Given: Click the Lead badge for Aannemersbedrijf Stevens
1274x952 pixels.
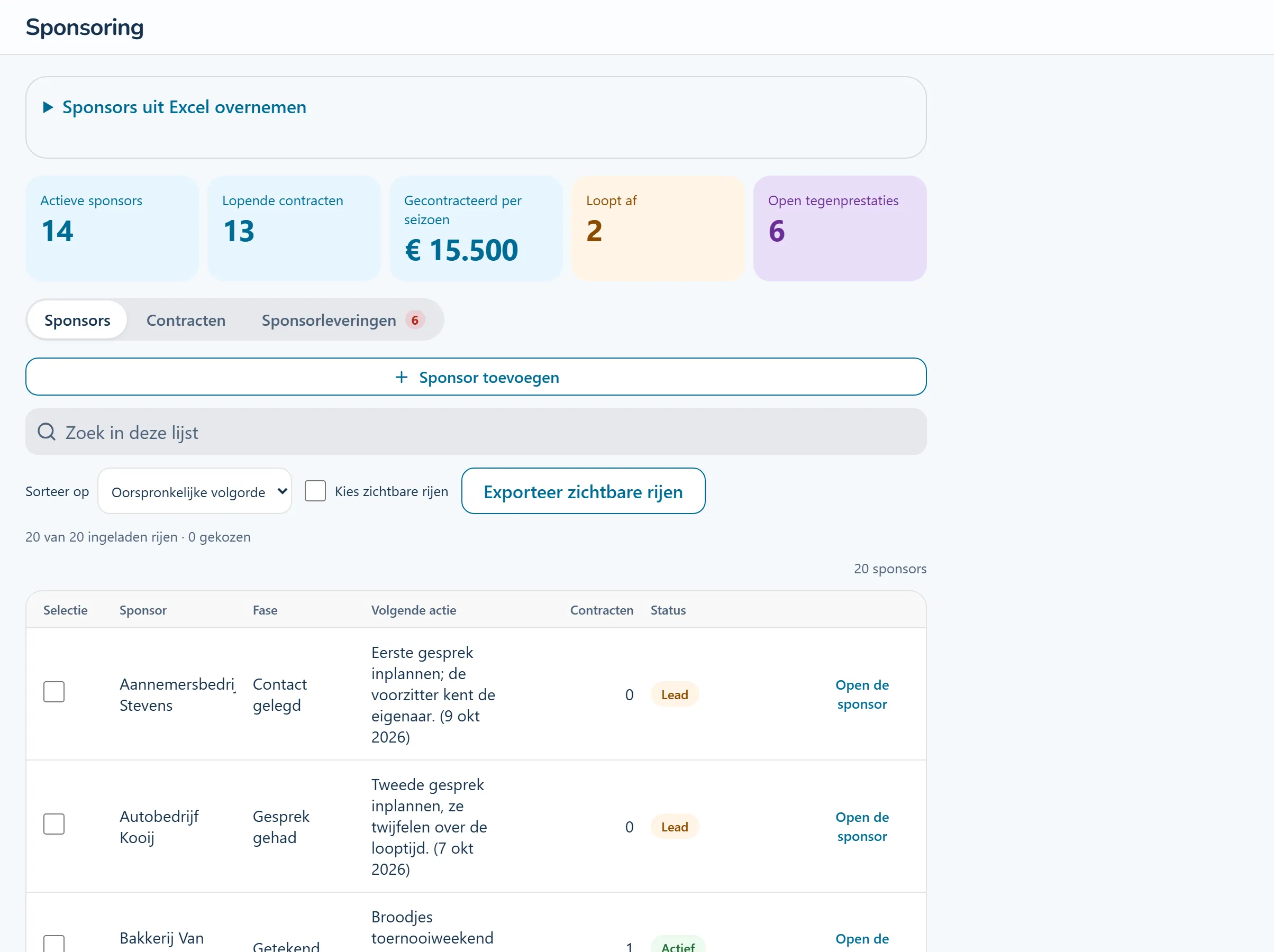Looking at the screenshot, I should [x=675, y=695].
